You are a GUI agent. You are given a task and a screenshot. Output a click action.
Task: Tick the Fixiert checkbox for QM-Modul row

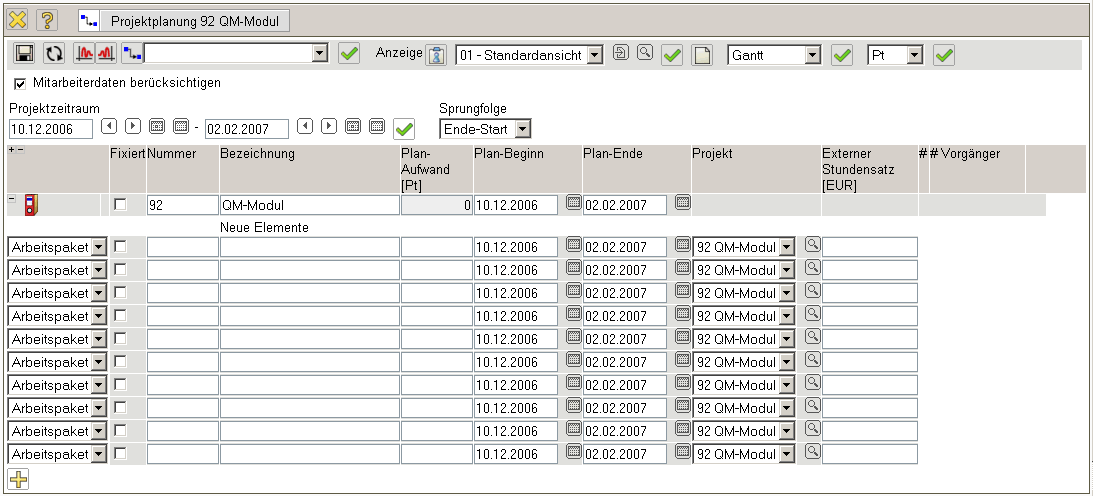point(120,205)
